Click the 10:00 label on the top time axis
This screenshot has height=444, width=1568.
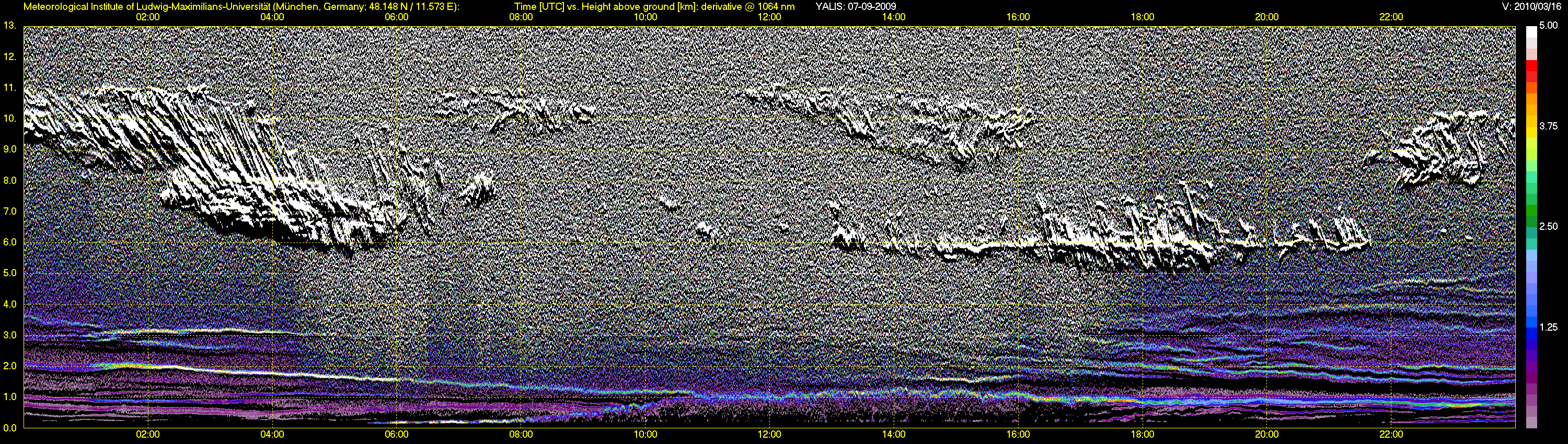coord(645,17)
